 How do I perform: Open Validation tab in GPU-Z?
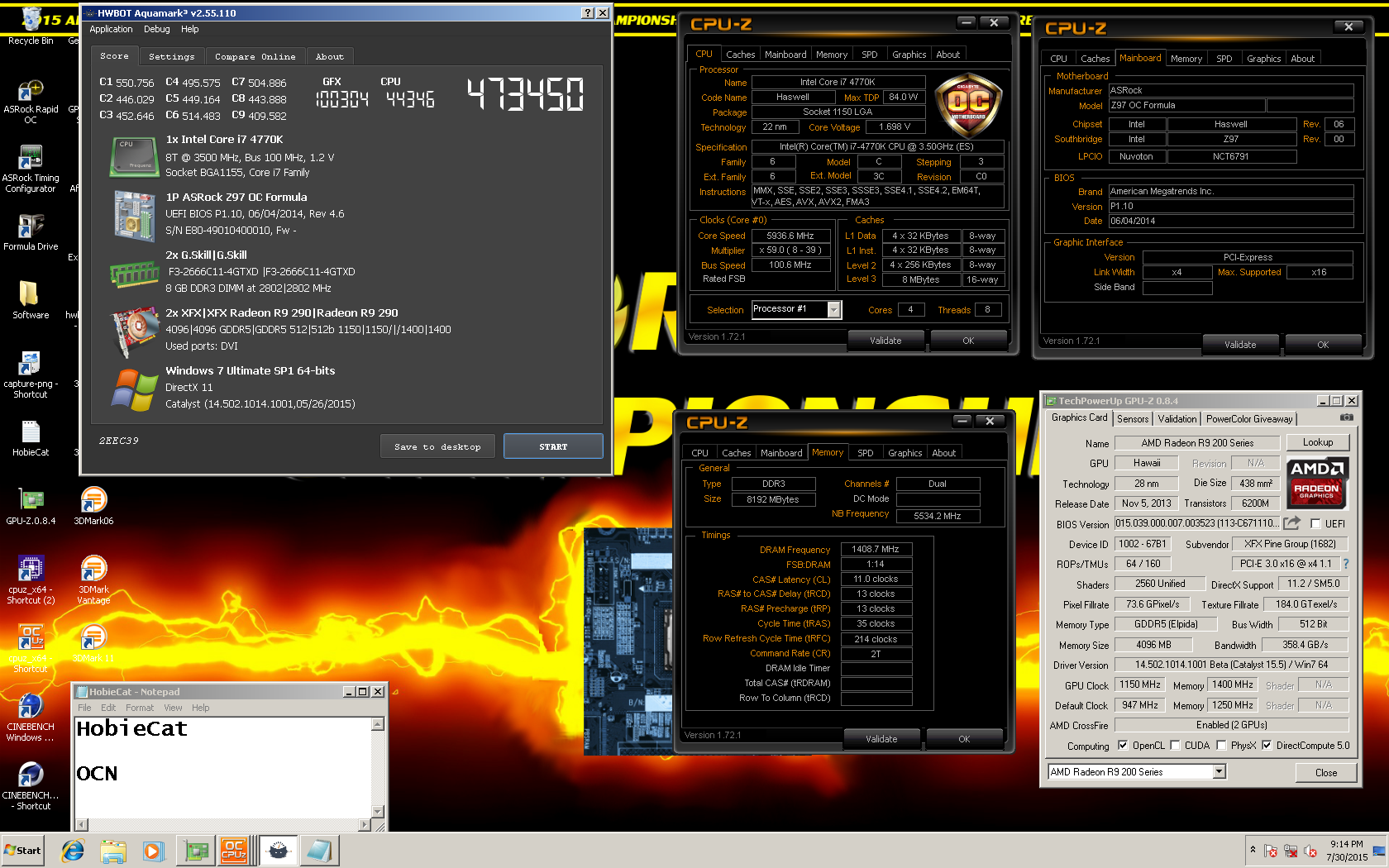pos(1177,419)
